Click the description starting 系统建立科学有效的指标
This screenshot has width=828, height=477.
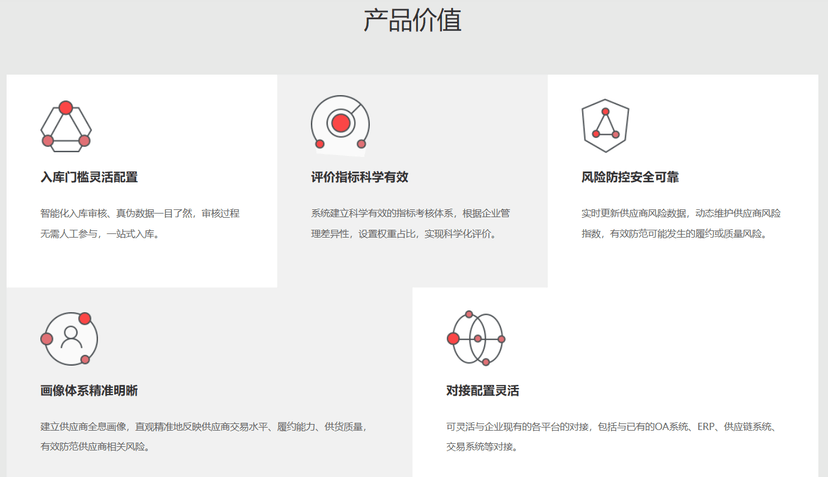410,223
